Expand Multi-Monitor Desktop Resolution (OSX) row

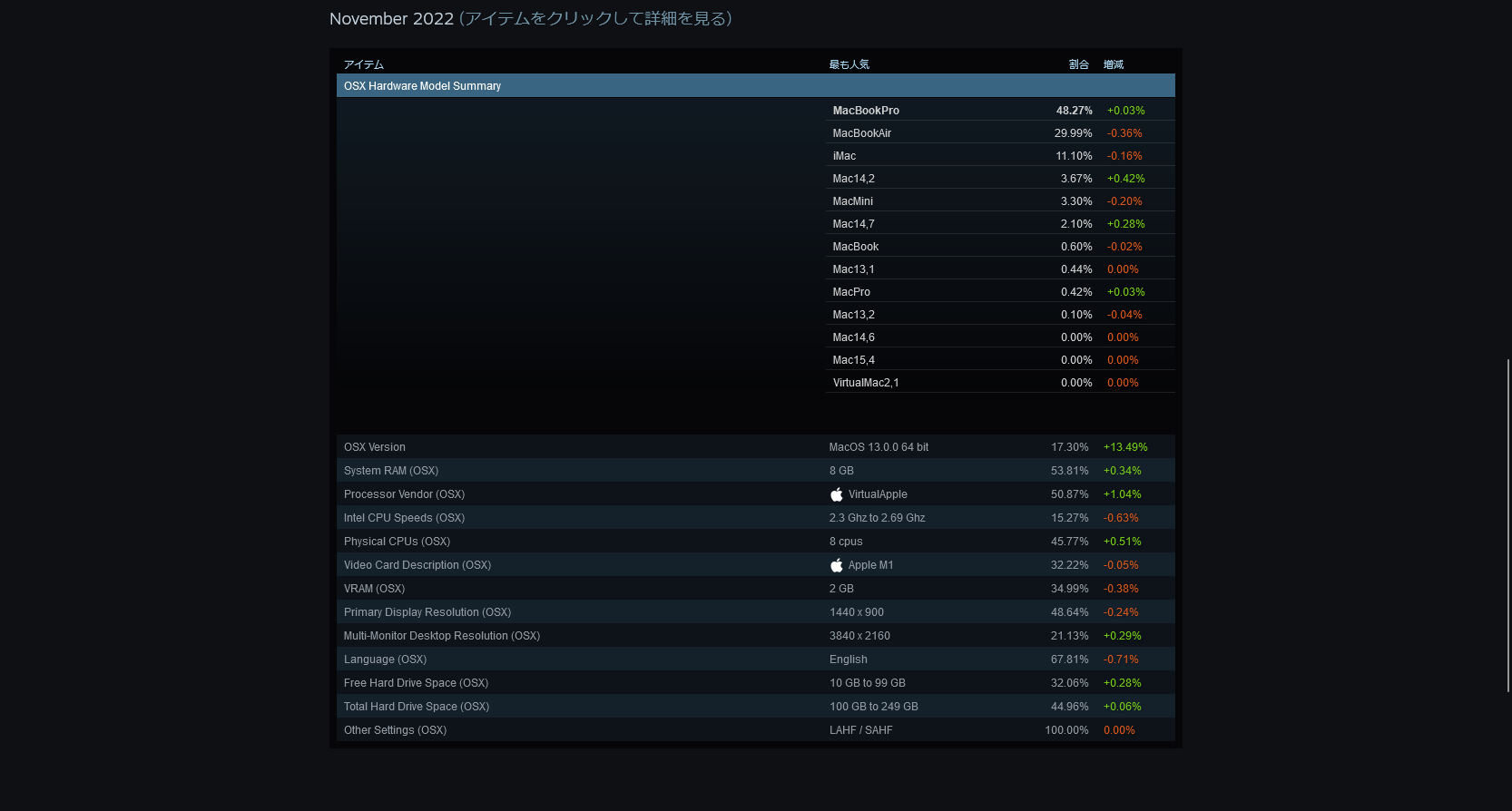pyautogui.click(x=755, y=636)
